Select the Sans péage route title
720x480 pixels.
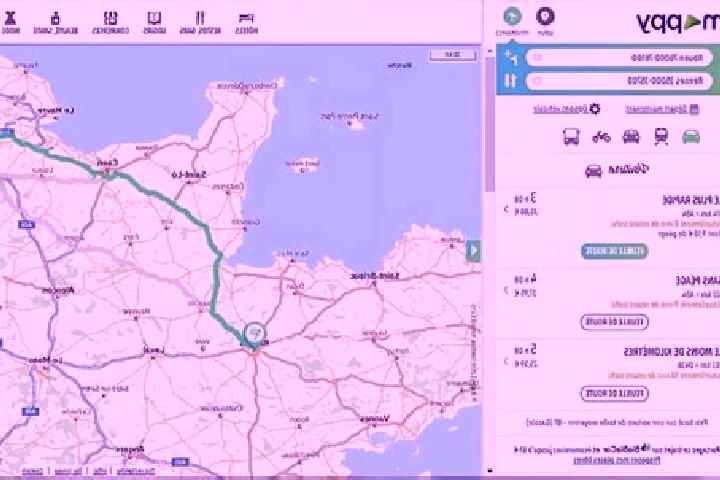[x=698, y=280]
